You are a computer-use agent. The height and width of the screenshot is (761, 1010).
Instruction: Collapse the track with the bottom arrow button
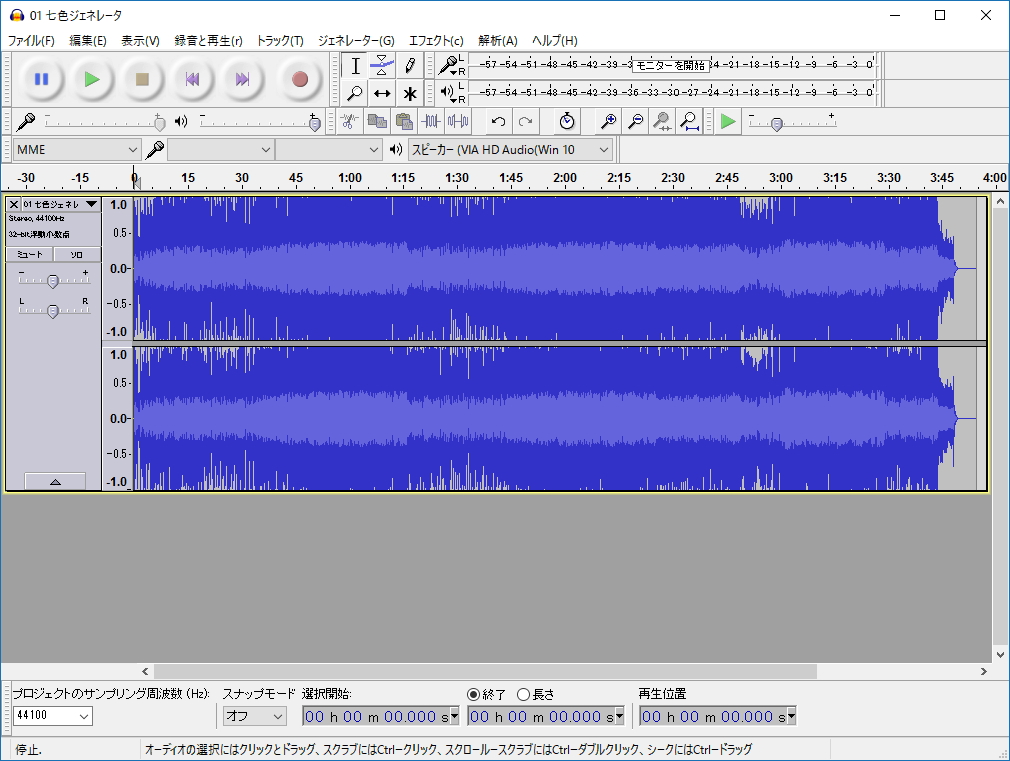pos(55,481)
